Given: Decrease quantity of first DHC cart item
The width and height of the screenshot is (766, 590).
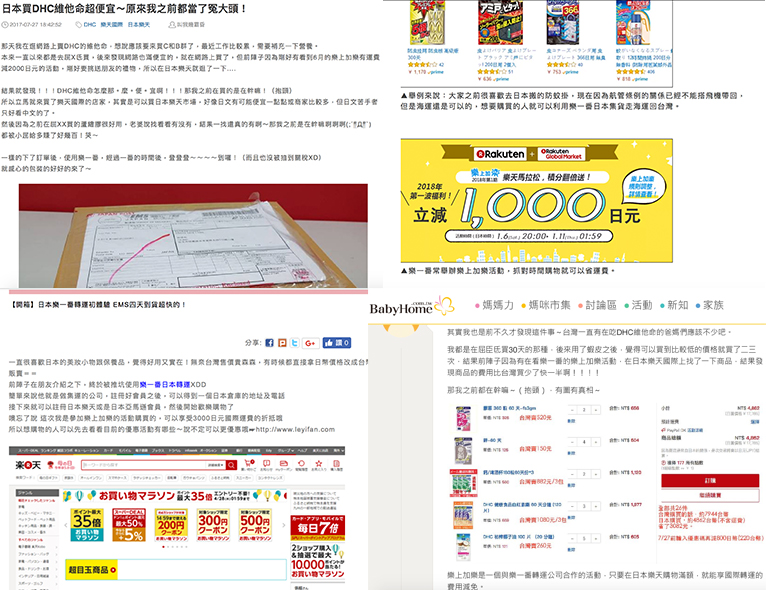Looking at the screenshot, I should [x=572, y=410].
